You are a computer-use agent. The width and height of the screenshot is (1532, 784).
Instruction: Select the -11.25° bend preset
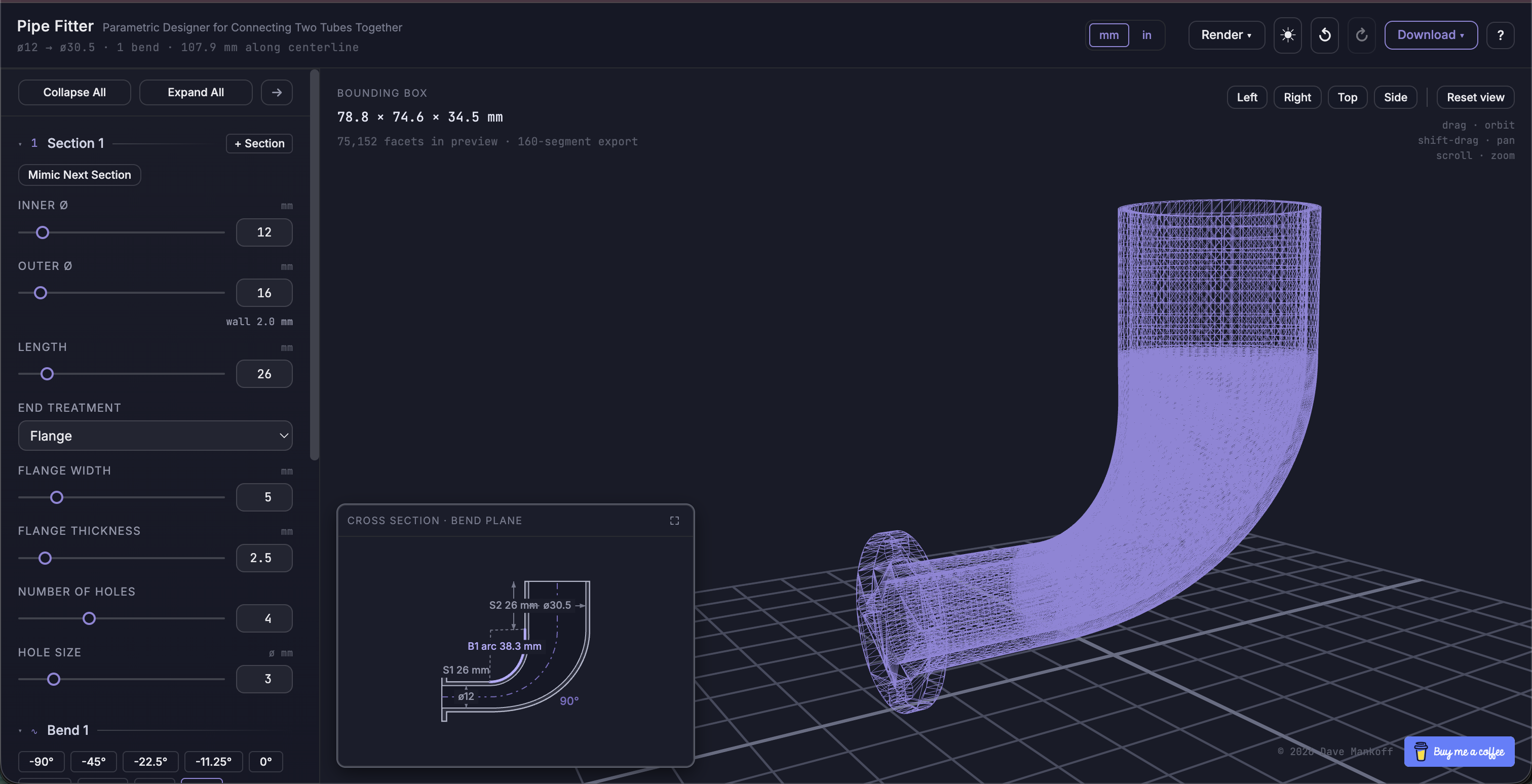coord(213,761)
